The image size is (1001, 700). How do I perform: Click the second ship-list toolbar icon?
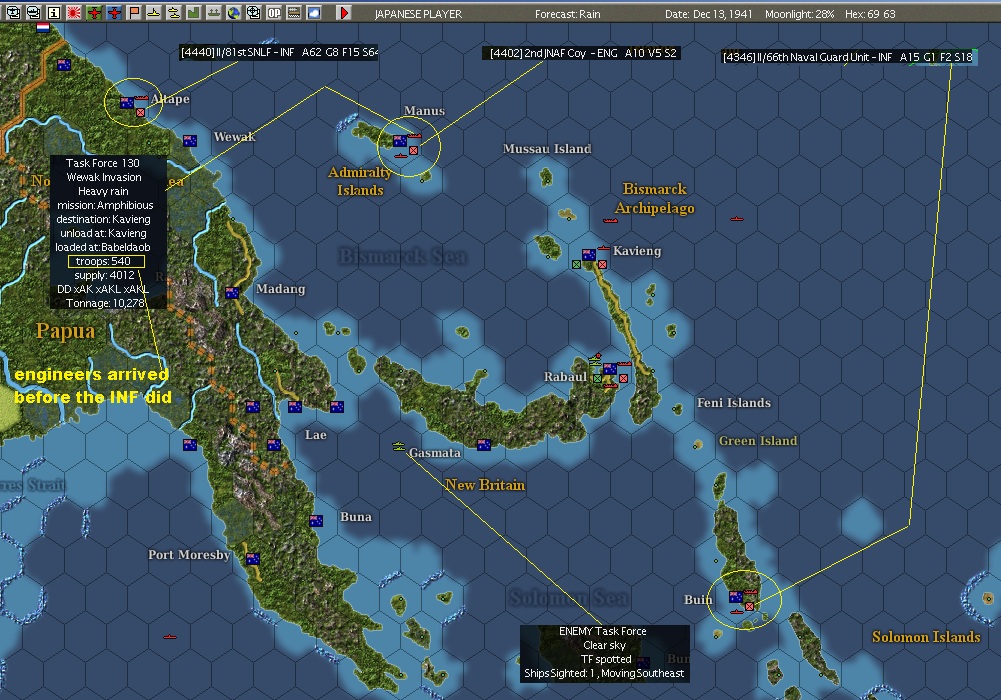[x=33, y=12]
